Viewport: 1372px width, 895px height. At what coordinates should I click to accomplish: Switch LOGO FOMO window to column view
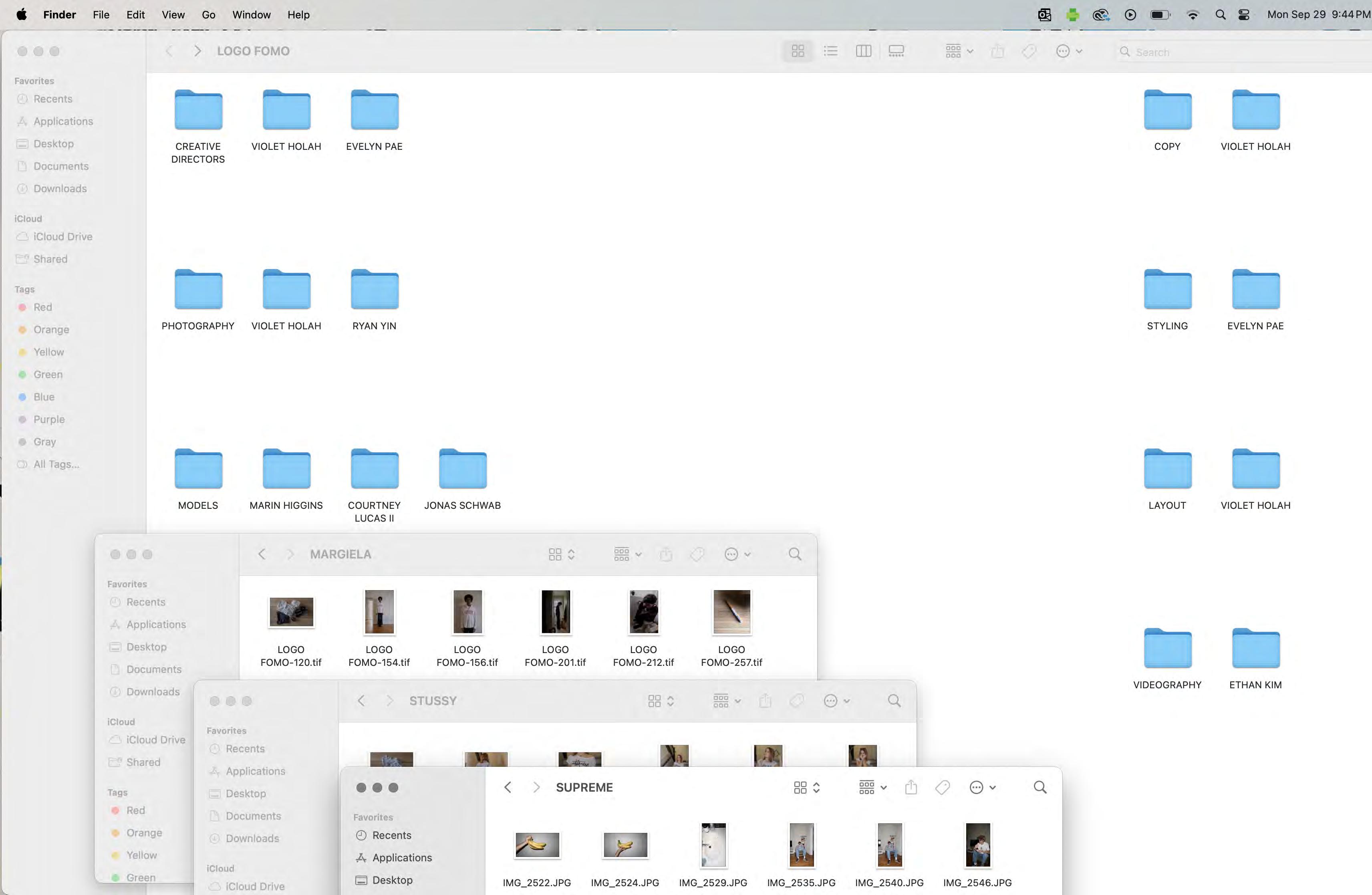click(x=863, y=51)
